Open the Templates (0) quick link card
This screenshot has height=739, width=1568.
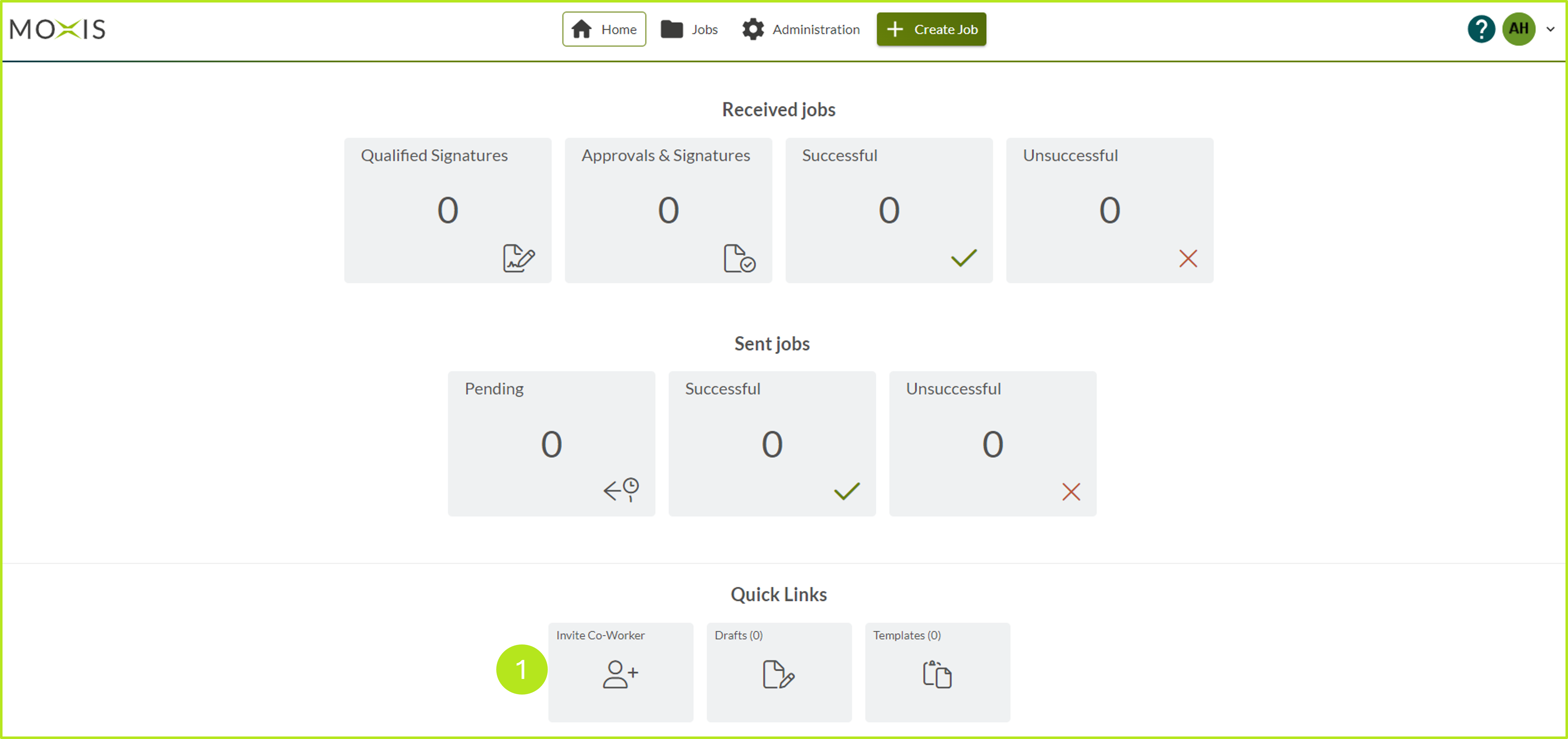[937, 673]
